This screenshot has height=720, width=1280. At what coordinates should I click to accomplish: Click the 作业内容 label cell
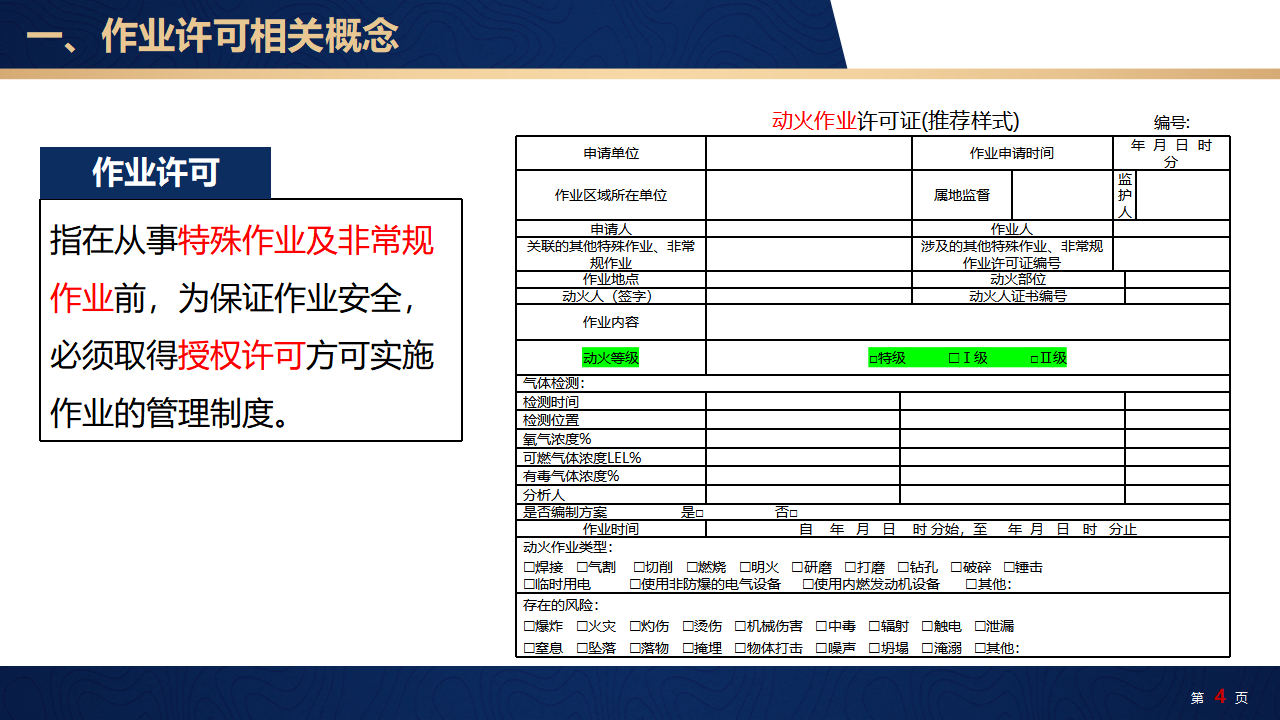point(611,322)
